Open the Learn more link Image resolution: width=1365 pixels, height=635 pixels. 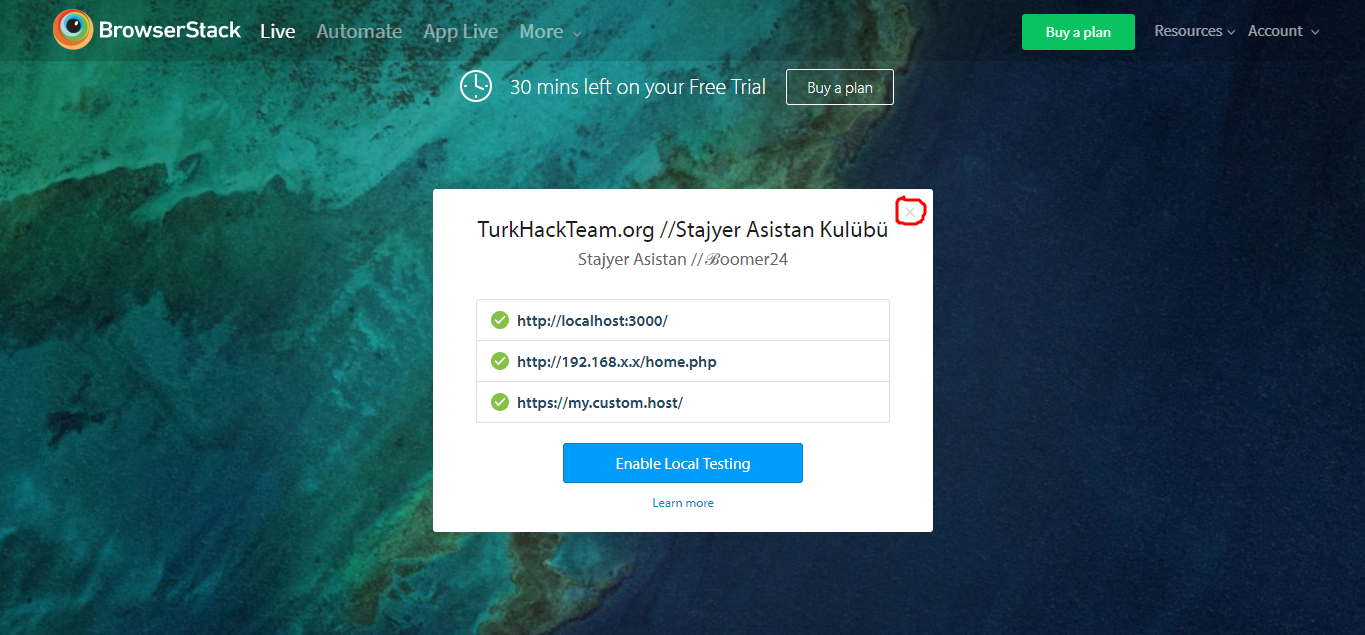point(683,503)
